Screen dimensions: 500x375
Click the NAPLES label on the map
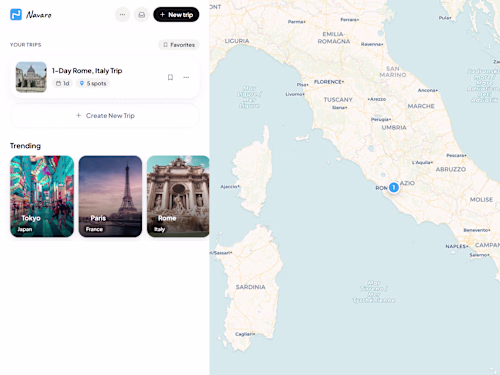point(456,246)
